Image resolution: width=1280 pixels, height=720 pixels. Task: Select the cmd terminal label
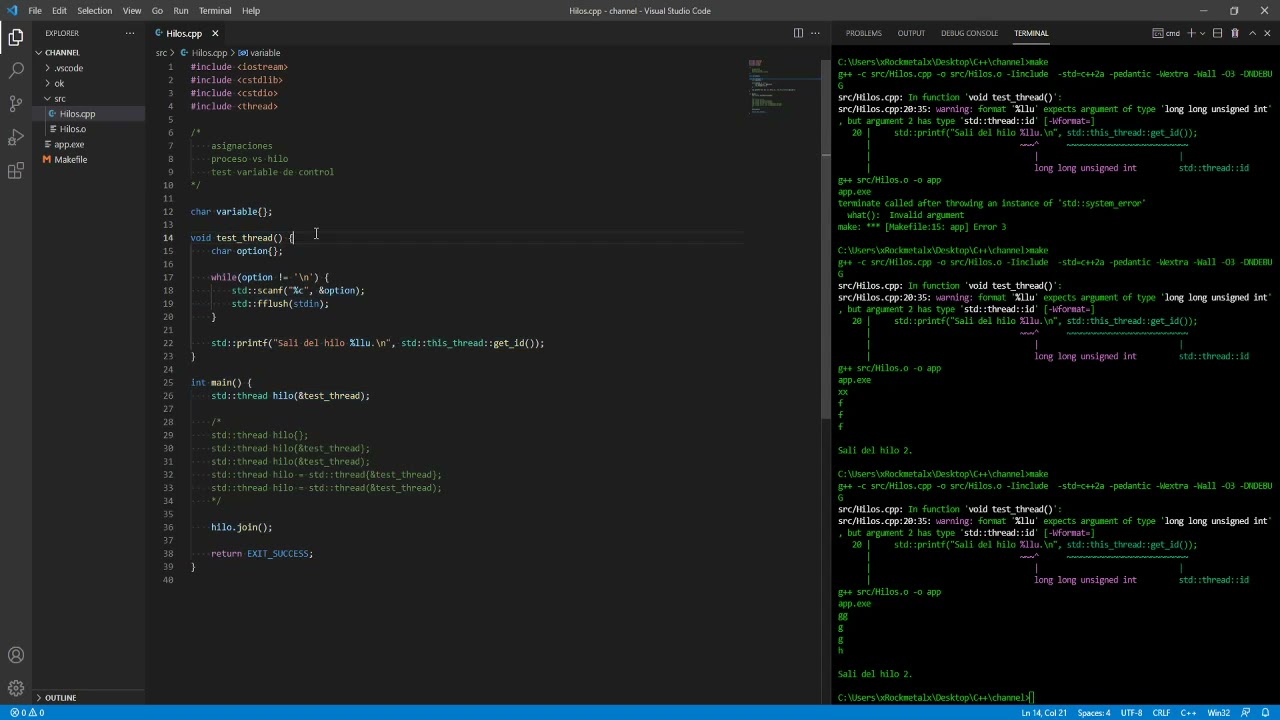(x=1165, y=33)
